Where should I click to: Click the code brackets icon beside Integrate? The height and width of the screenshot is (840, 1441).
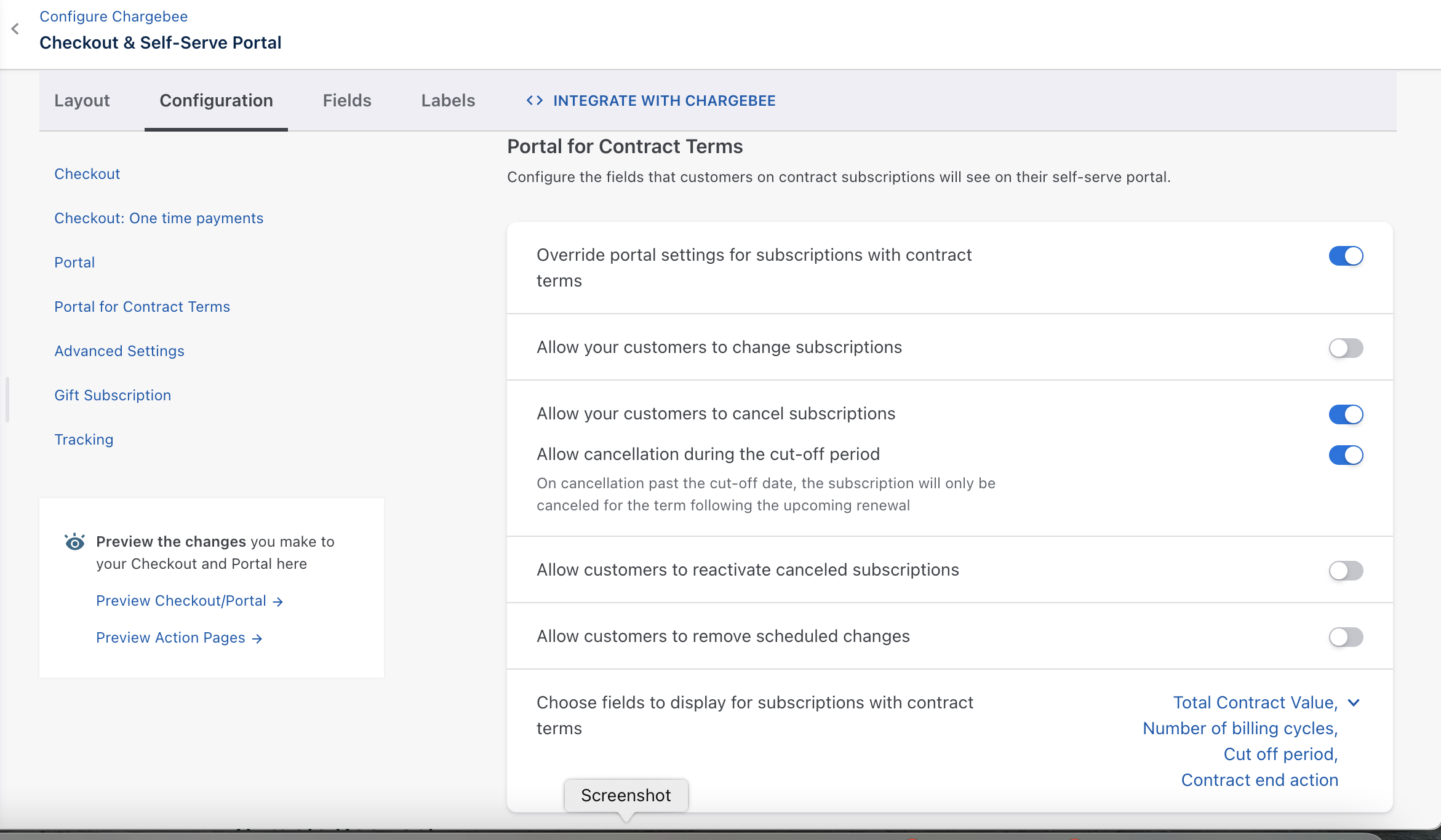click(x=534, y=100)
